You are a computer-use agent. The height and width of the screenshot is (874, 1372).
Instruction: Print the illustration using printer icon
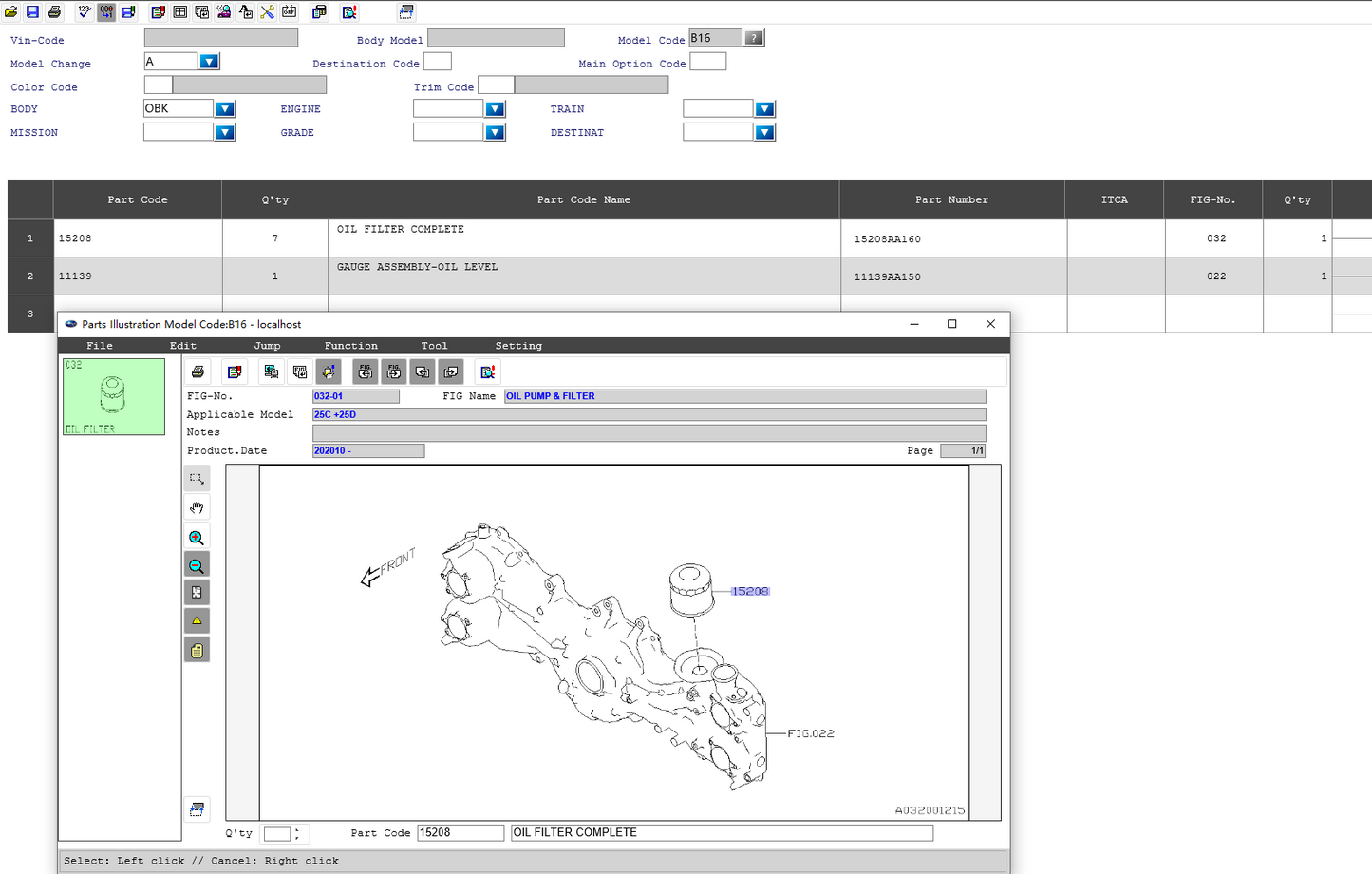pyautogui.click(x=197, y=371)
